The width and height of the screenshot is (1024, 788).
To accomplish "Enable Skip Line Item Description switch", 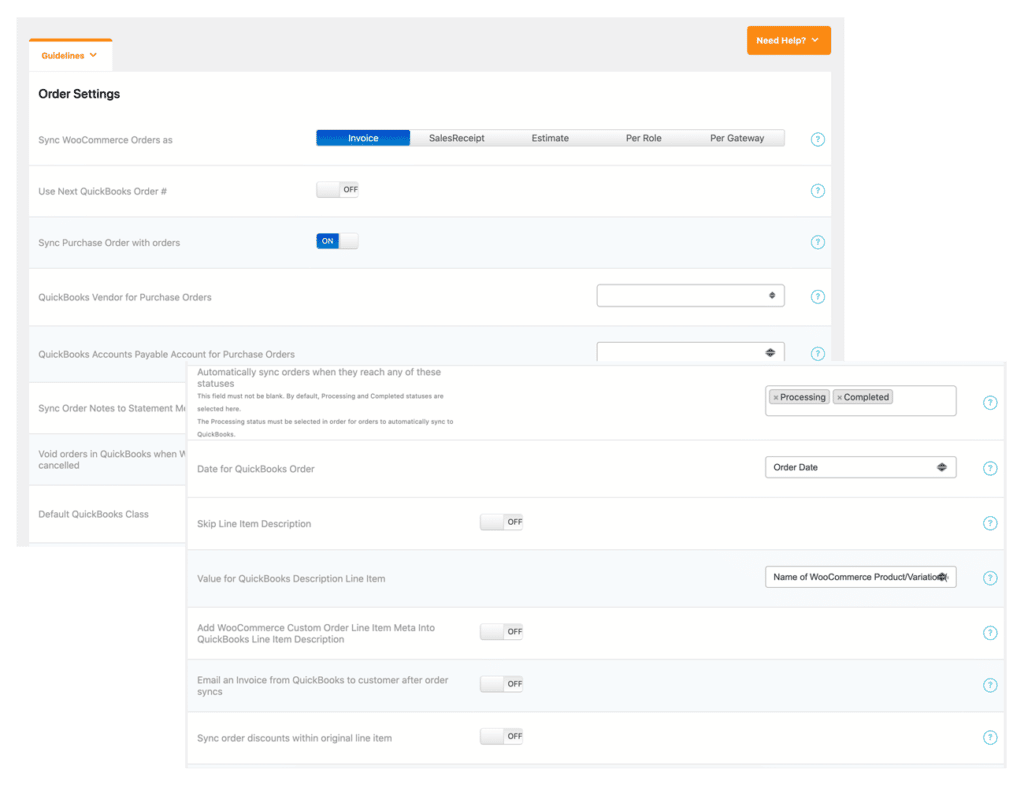I will pyautogui.click(x=502, y=522).
